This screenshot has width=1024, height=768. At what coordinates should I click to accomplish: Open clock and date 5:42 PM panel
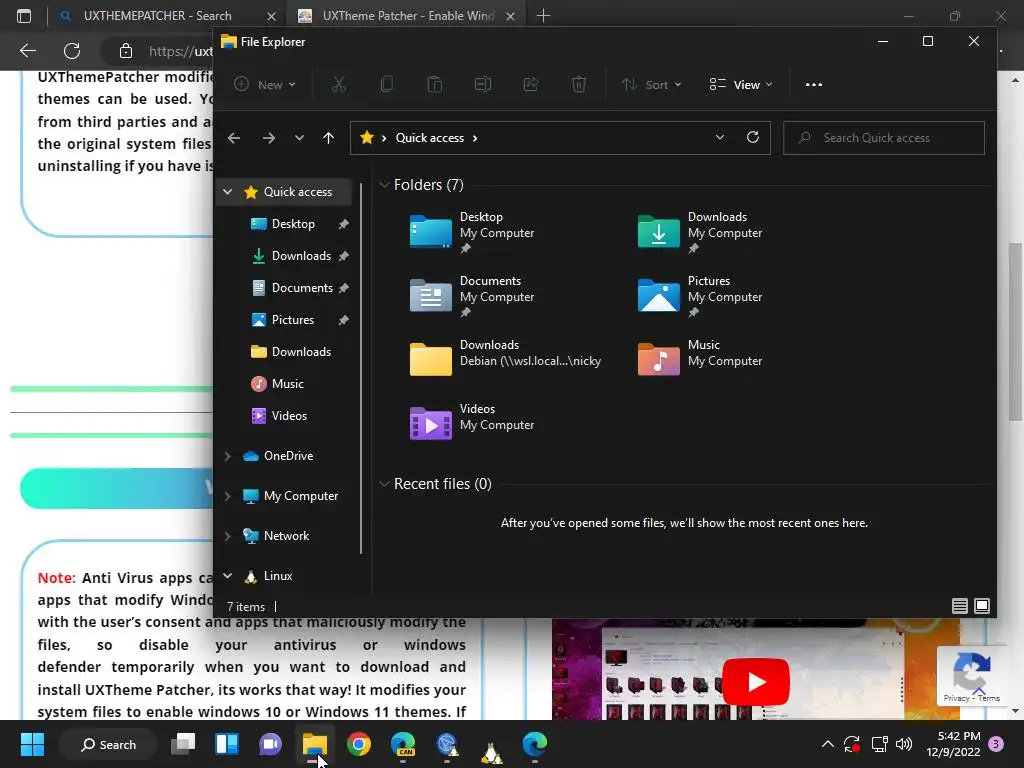(x=953, y=744)
